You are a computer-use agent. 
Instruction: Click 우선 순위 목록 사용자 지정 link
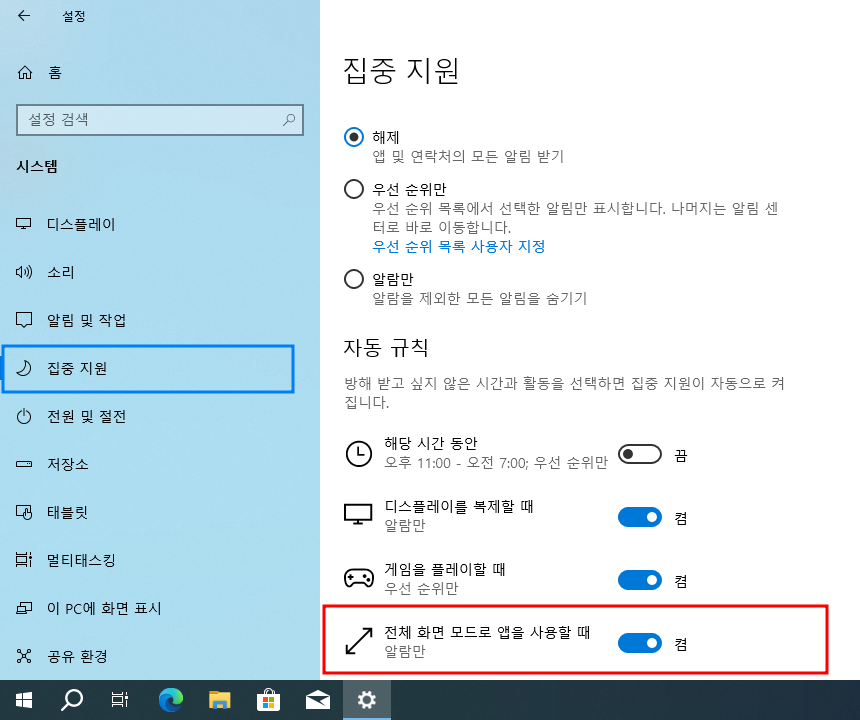tap(459, 246)
